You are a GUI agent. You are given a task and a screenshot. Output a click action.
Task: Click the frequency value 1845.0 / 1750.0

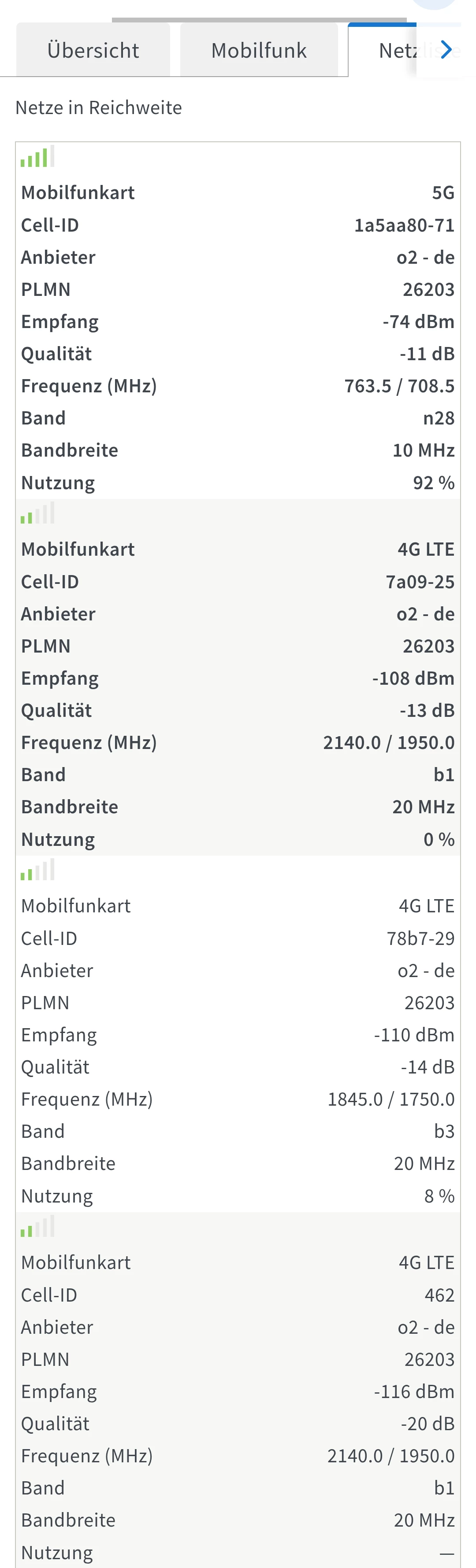coord(390,1099)
